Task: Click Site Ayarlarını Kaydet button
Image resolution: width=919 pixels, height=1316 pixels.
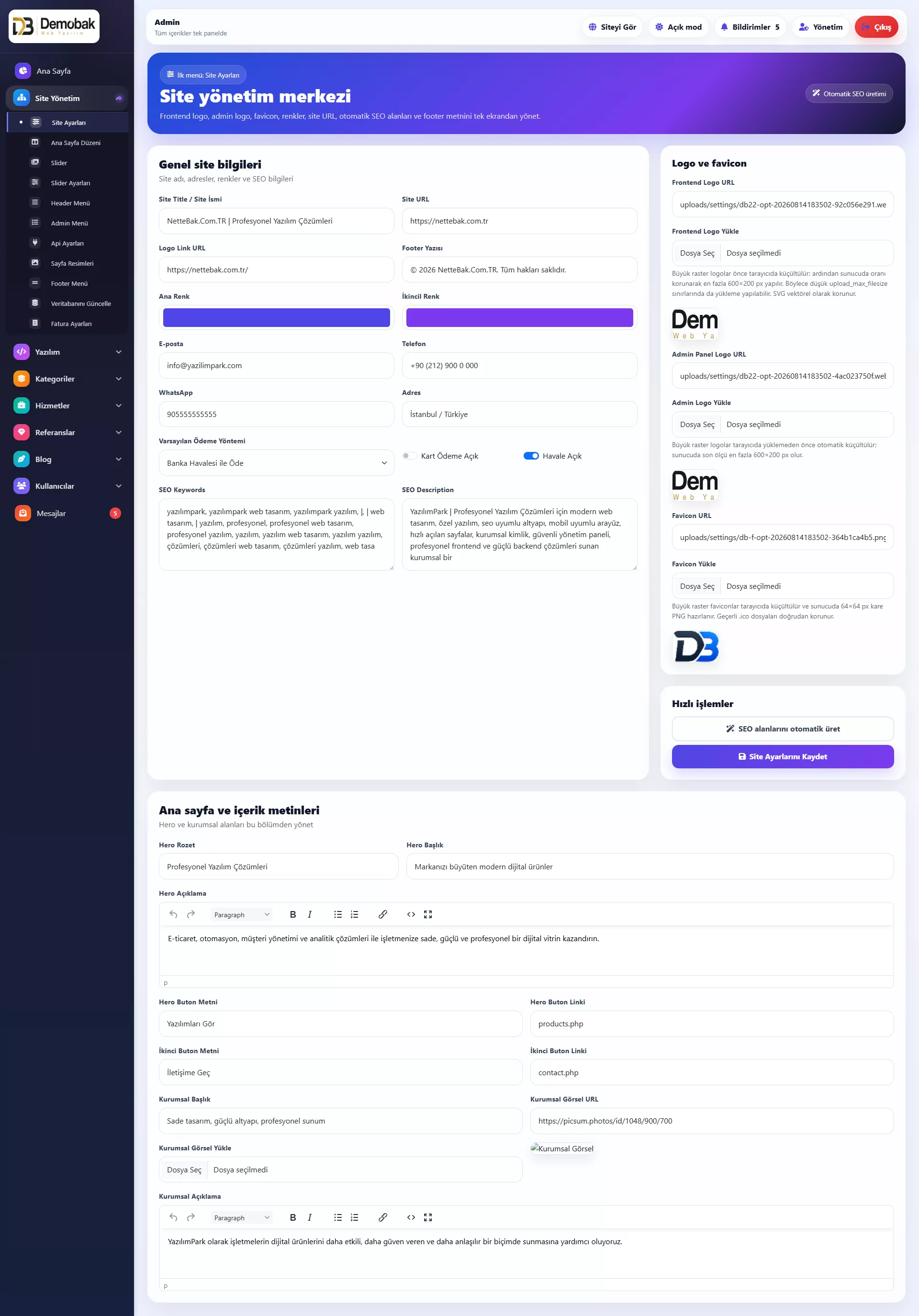Action: click(783, 756)
